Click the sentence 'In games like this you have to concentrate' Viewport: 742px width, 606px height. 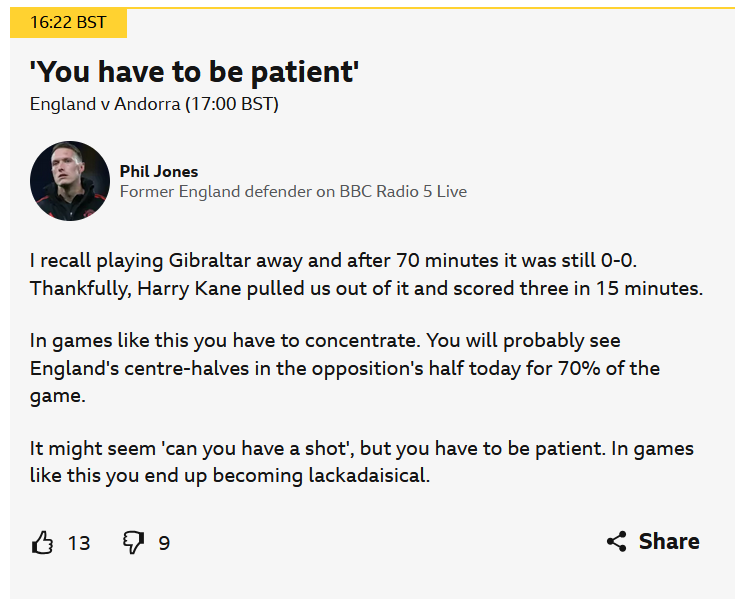coord(238,341)
